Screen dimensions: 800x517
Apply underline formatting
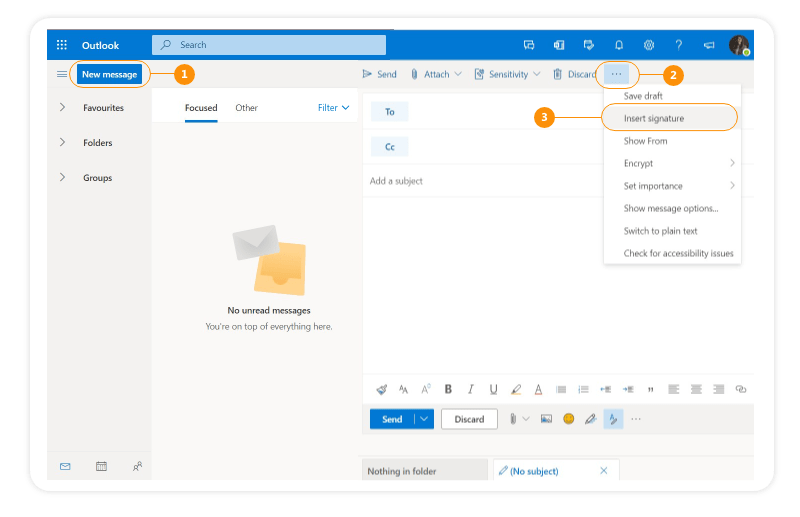point(493,389)
